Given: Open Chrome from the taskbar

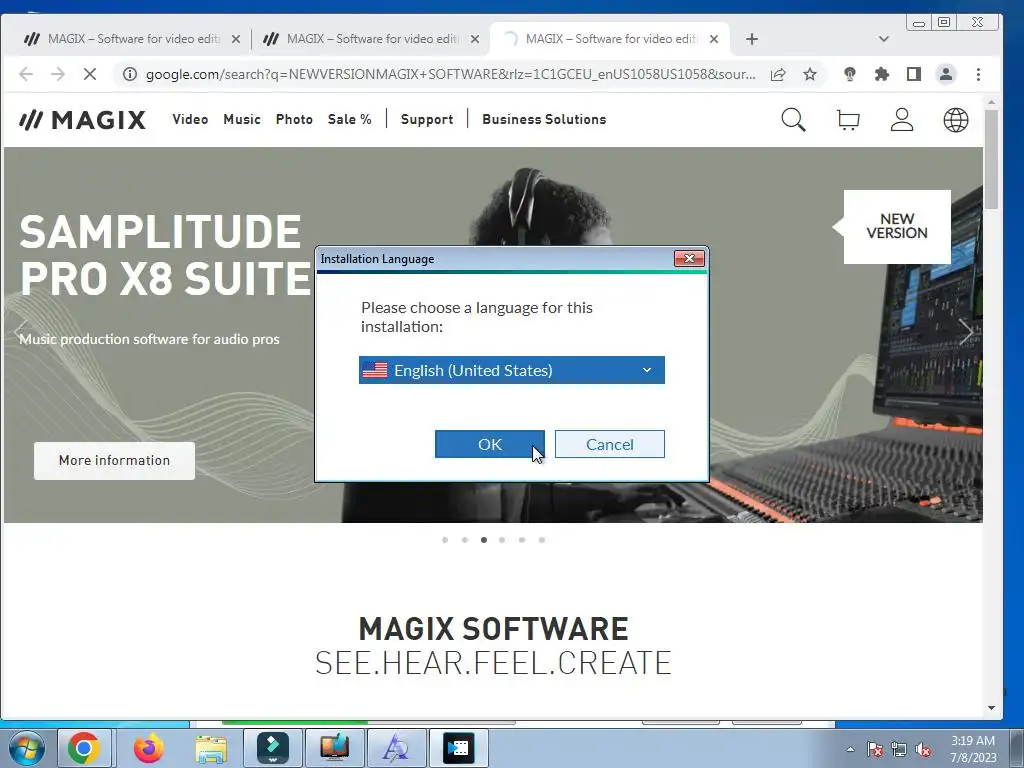Looking at the screenshot, I should (83, 748).
